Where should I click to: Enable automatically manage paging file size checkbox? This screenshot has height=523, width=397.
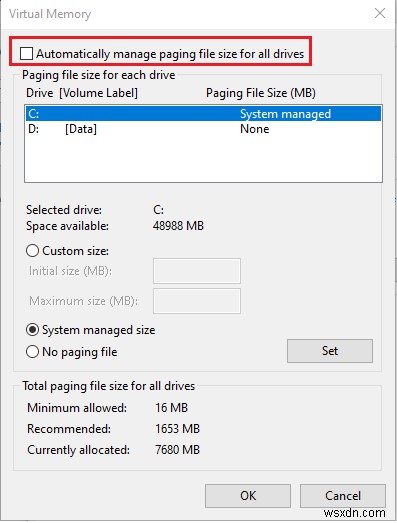[26, 54]
